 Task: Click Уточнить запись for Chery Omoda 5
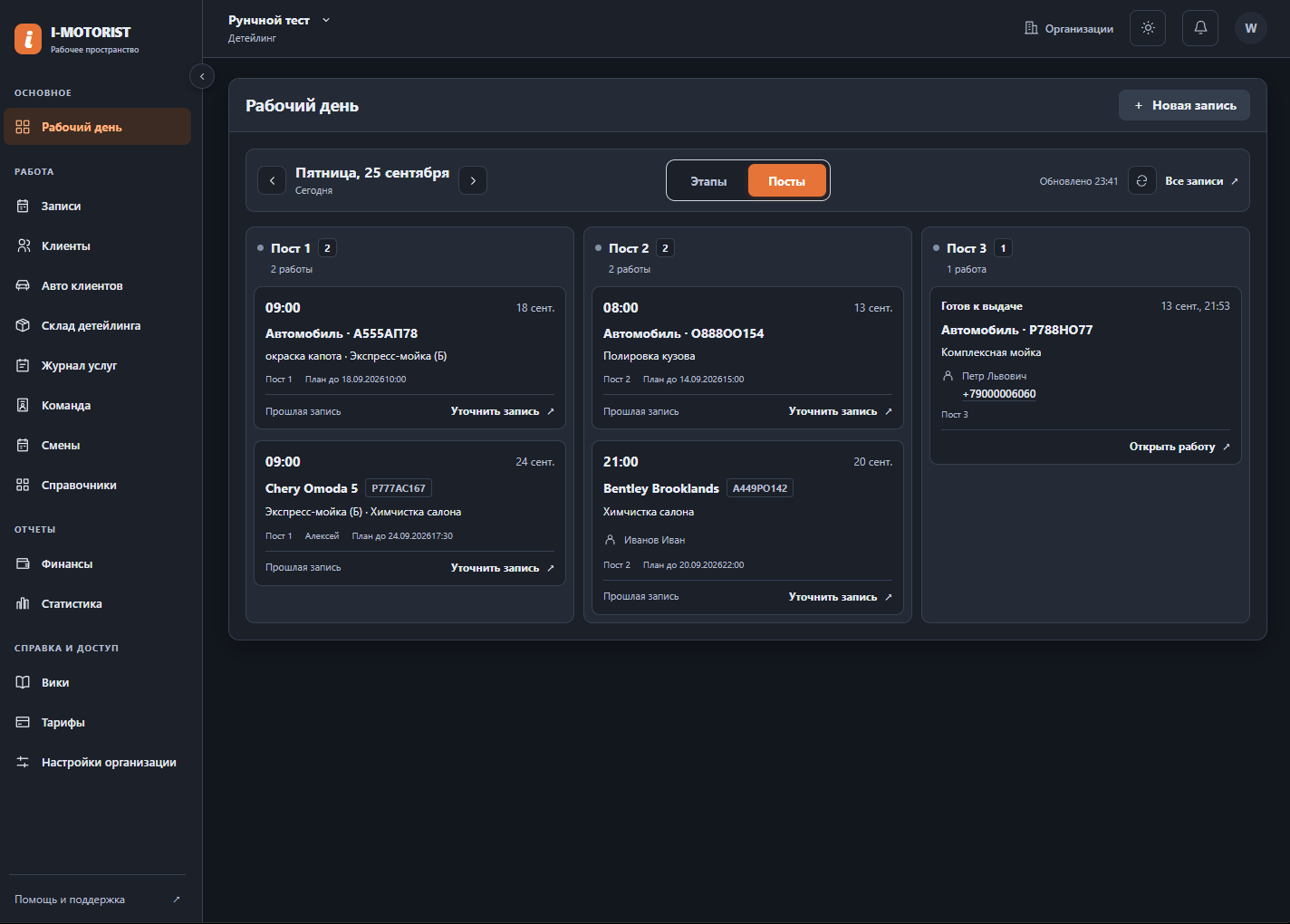pyautogui.click(x=503, y=568)
